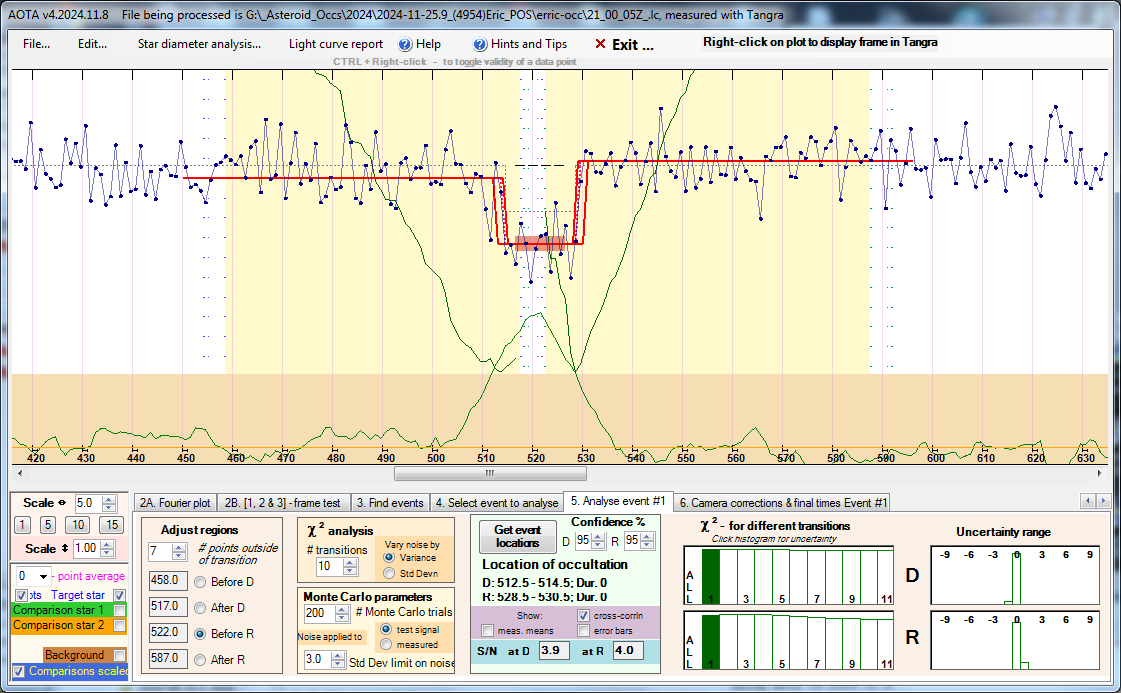The width and height of the screenshot is (1121, 693).
Task: Uncheck the cross-corrln checkbox
Action: point(583,616)
